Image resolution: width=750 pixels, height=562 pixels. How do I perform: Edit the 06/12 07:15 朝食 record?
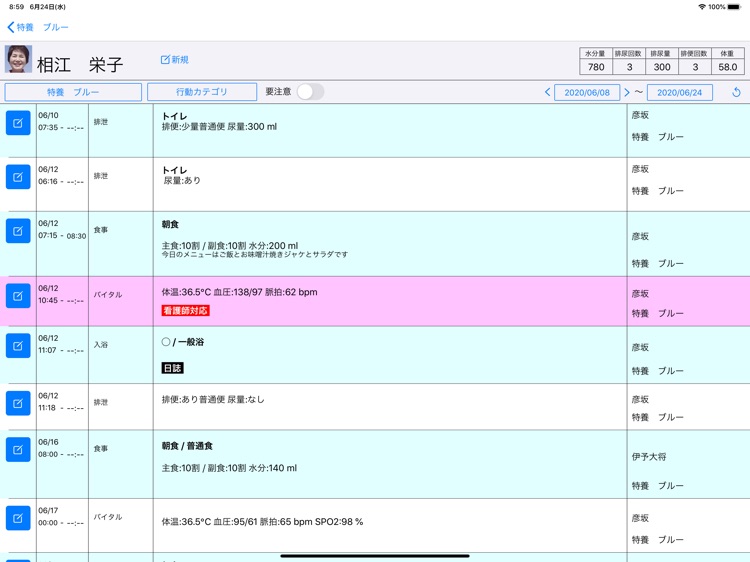tap(18, 231)
